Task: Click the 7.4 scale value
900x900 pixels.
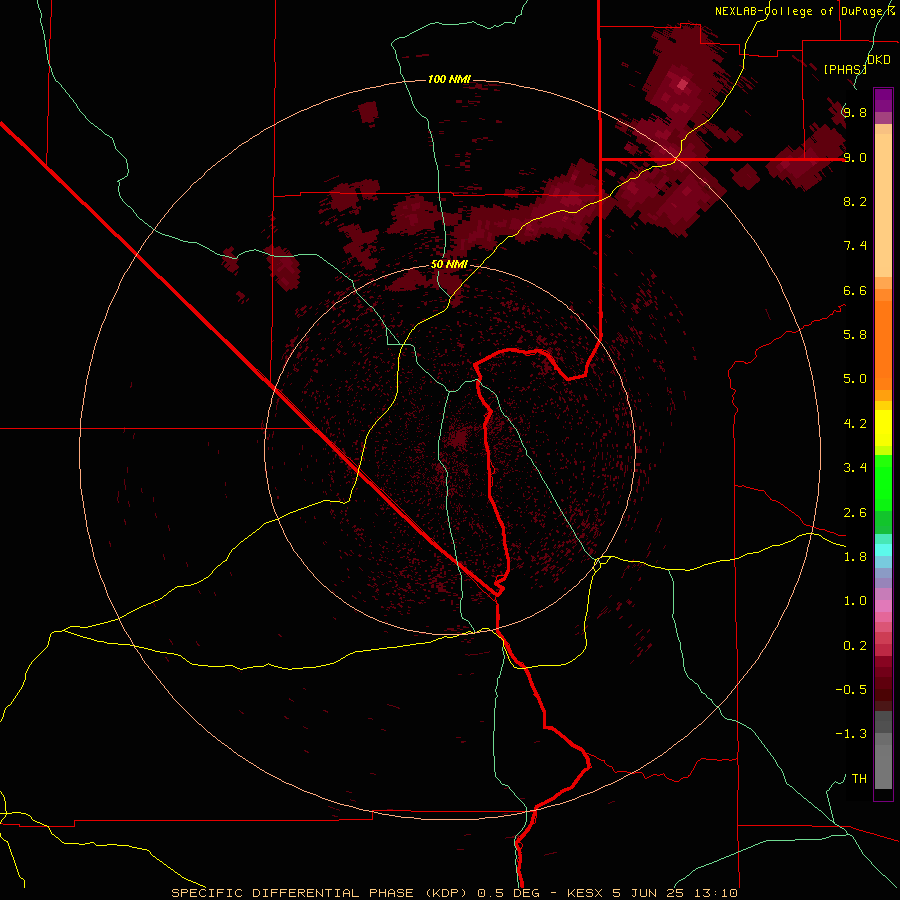Action: pyautogui.click(x=855, y=246)
